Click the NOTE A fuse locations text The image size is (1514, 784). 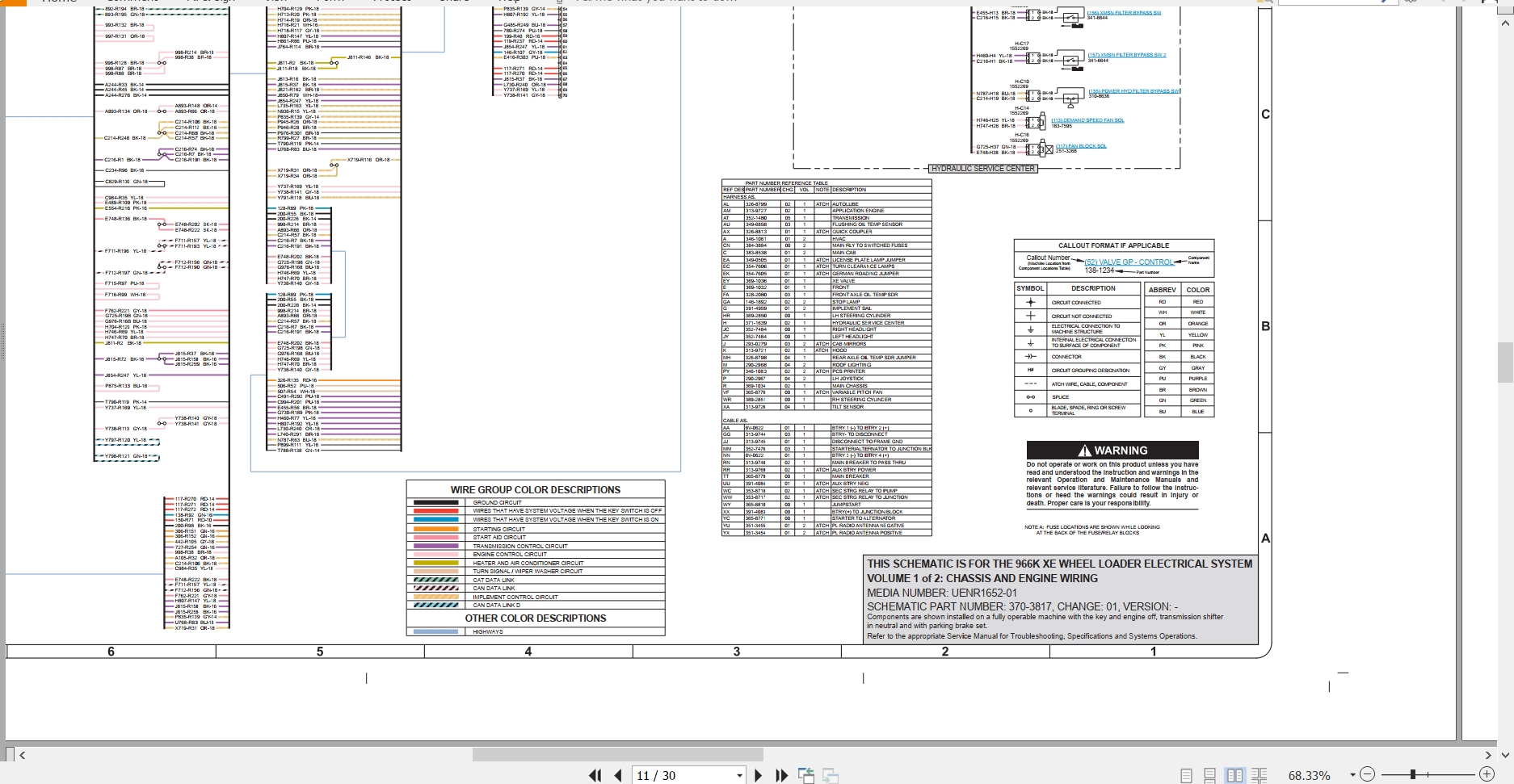(1092, 530)
